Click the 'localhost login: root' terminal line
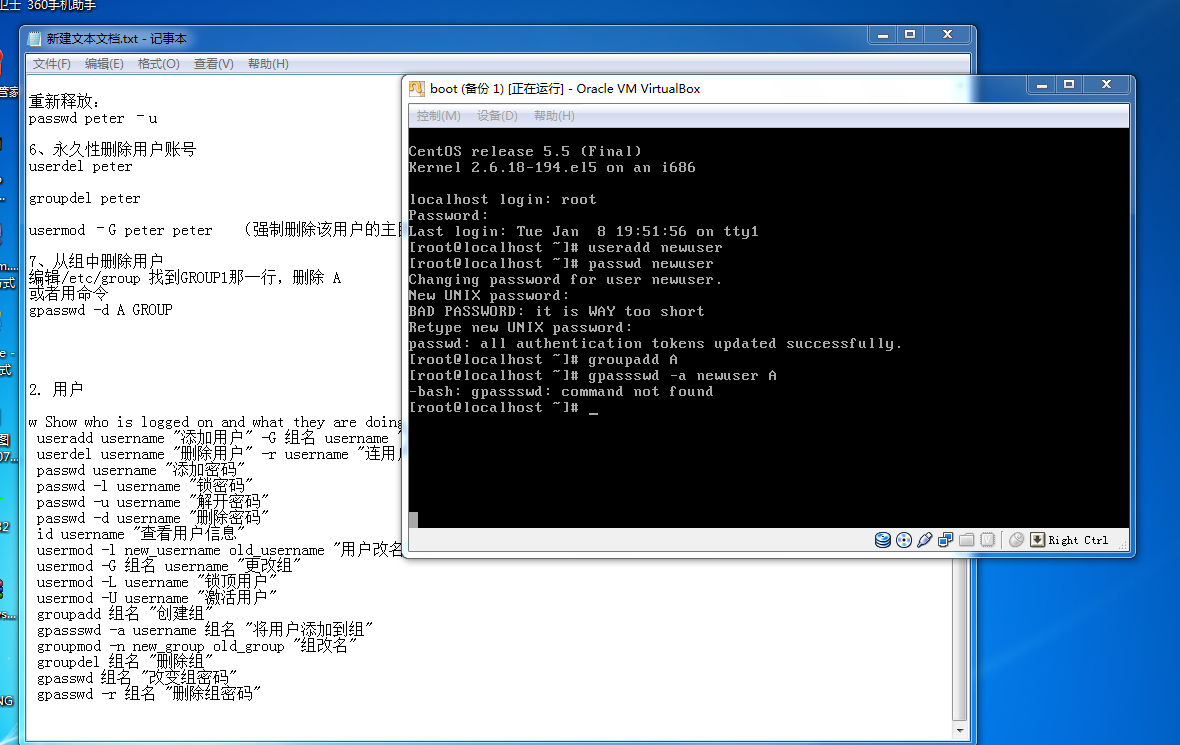The width and height of the screenshot is (1180, 745). coord(503,199)
